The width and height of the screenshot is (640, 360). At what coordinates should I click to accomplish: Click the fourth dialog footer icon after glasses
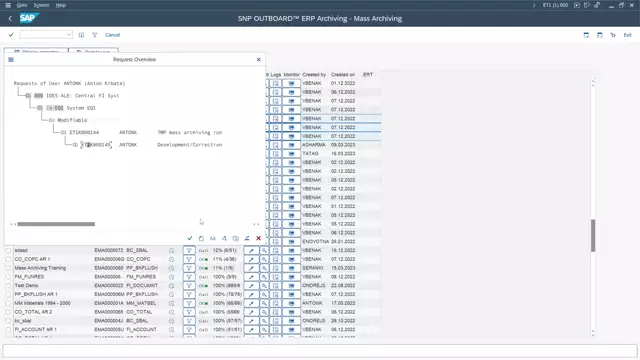click(x=224, y=238)
